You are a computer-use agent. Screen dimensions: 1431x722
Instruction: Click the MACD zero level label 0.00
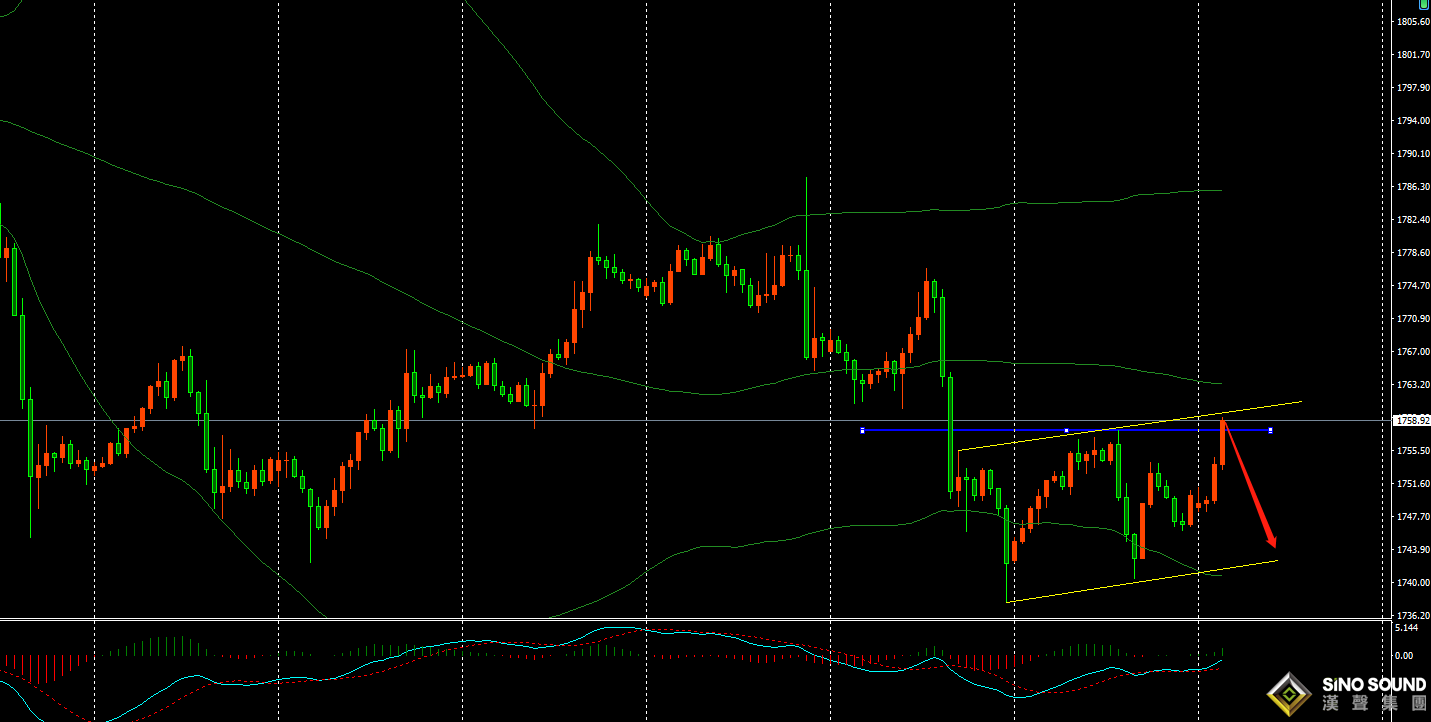(1404, 656)
